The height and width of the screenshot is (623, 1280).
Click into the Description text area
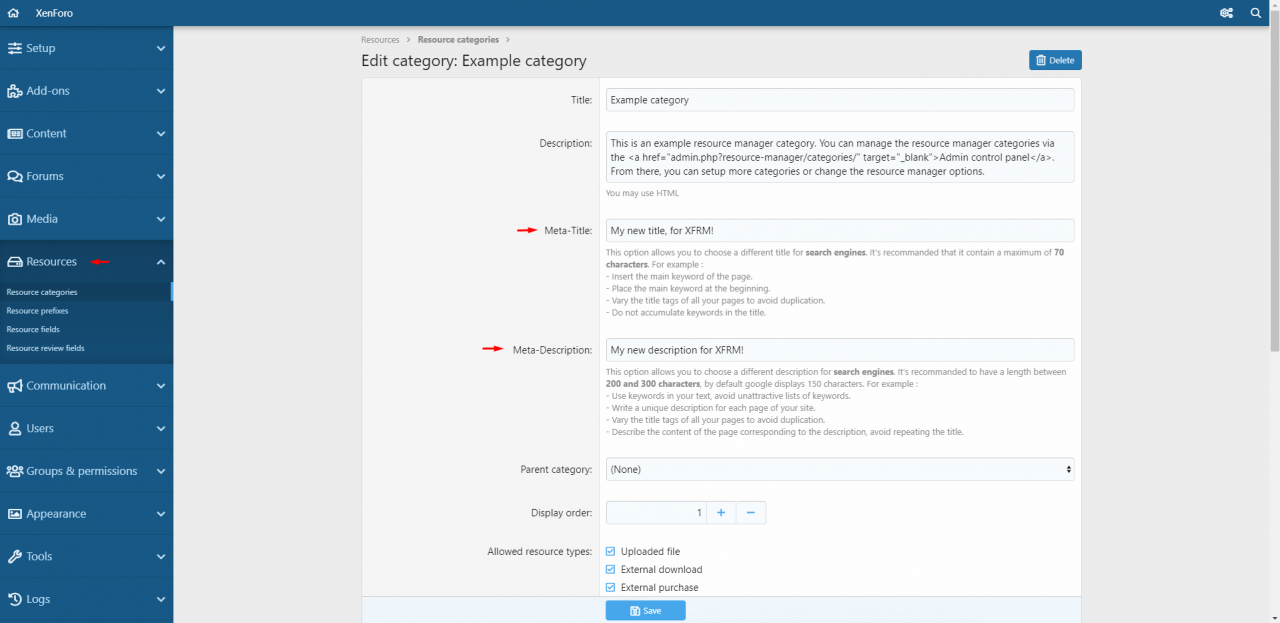coord(840,157)
